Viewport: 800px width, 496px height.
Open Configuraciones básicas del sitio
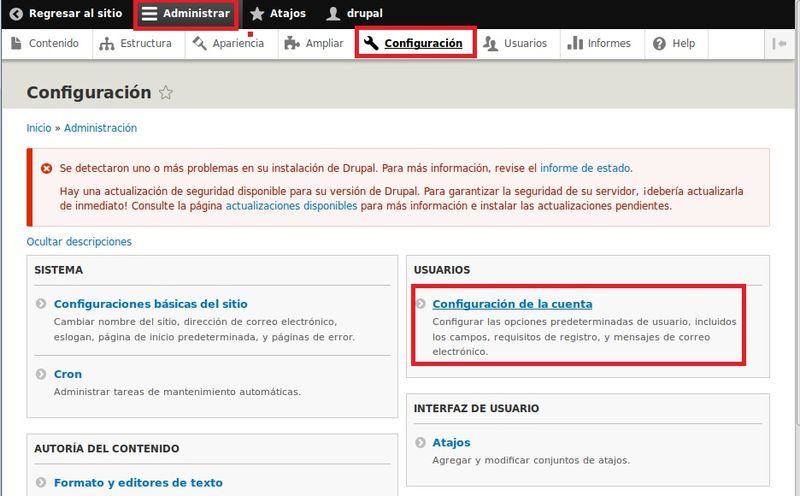click(151, 304)
